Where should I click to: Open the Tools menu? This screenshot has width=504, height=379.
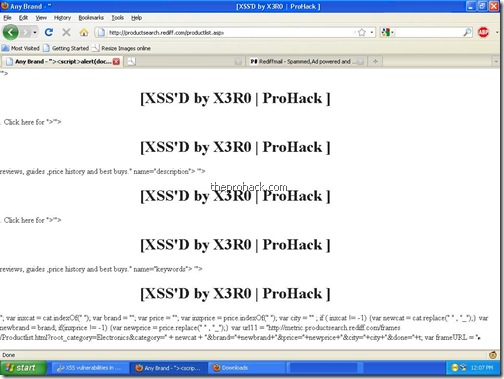click(117, 18)
